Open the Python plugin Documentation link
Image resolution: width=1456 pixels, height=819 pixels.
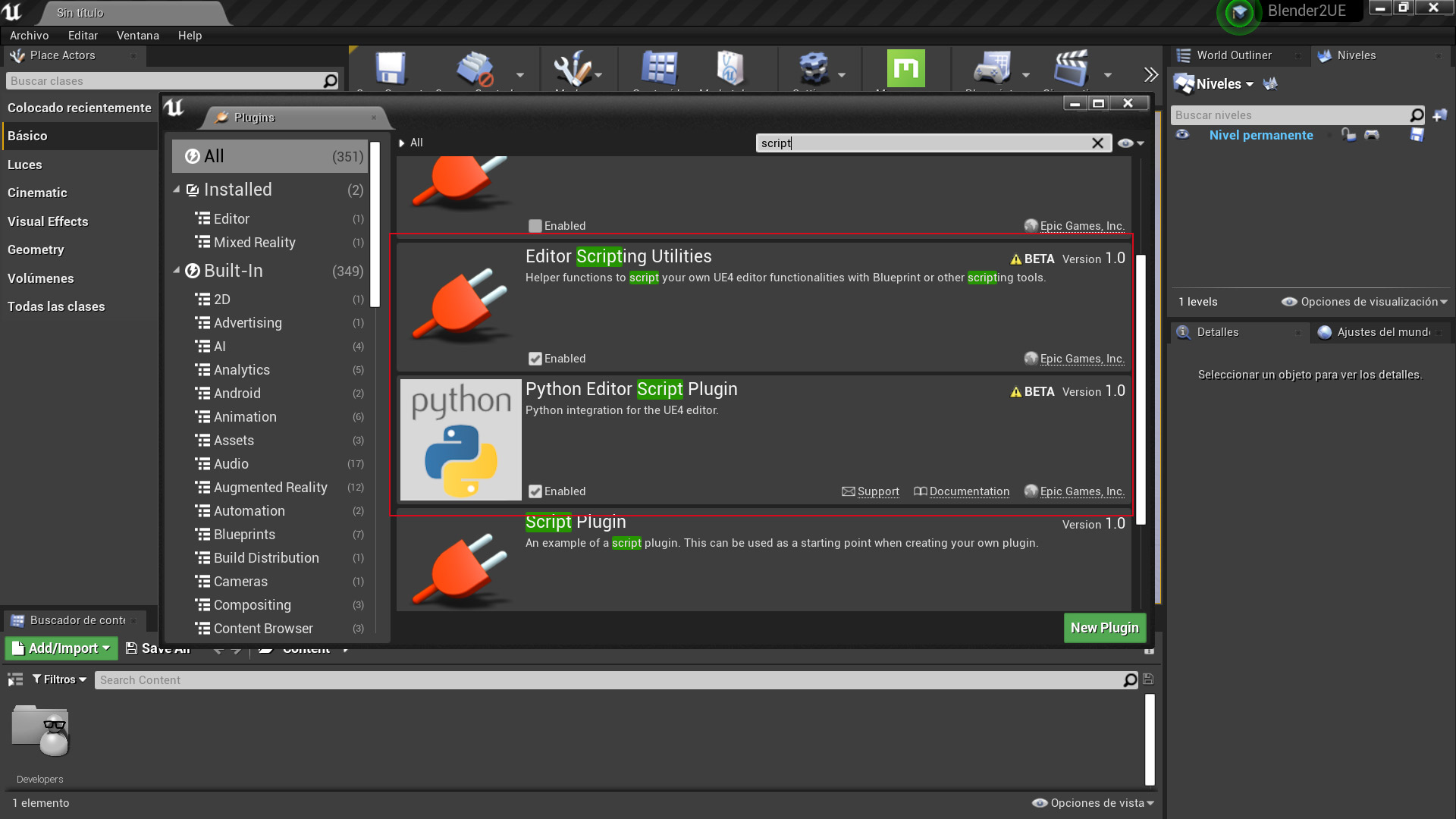pyautogui.click(x=962, y=491)
